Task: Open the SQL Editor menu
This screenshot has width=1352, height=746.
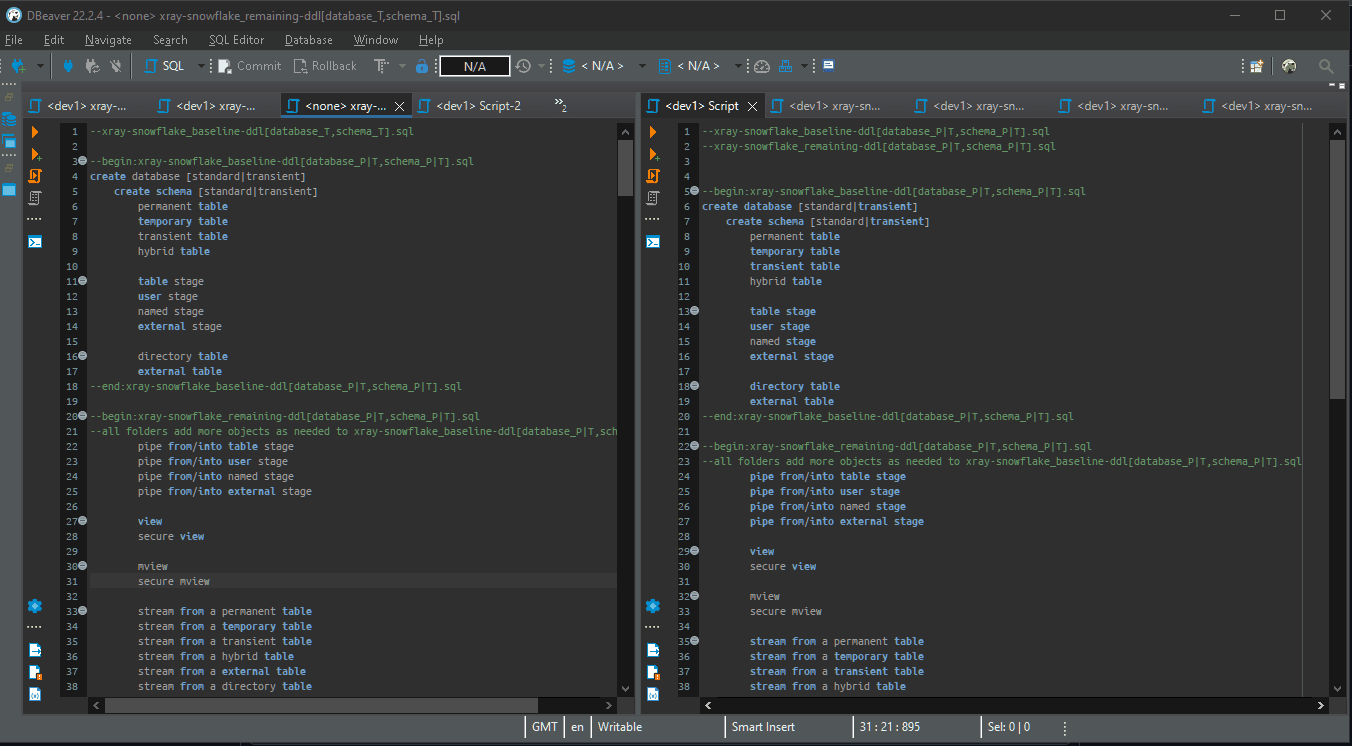Action: click(x=236, y=40)
